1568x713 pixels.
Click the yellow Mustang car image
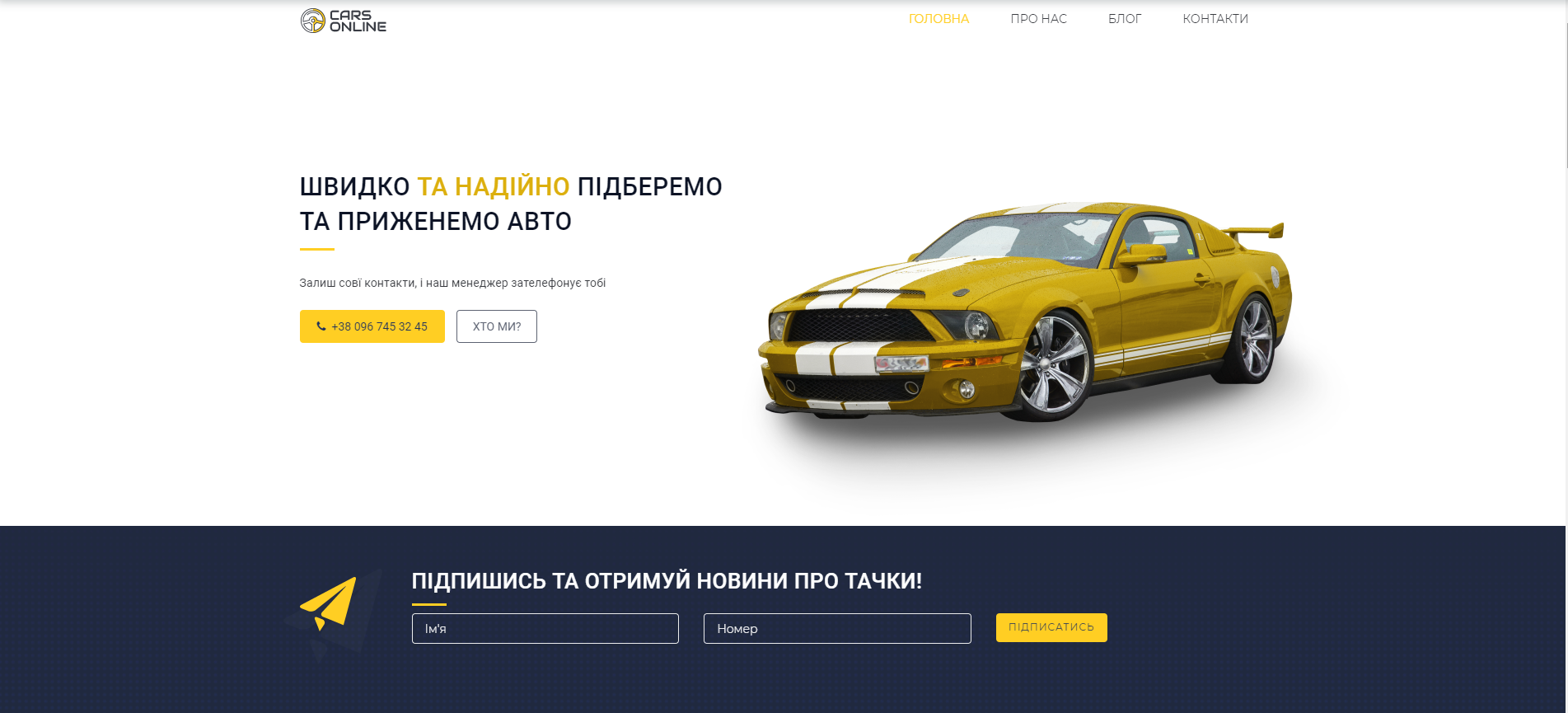[x=1024, y=312]
